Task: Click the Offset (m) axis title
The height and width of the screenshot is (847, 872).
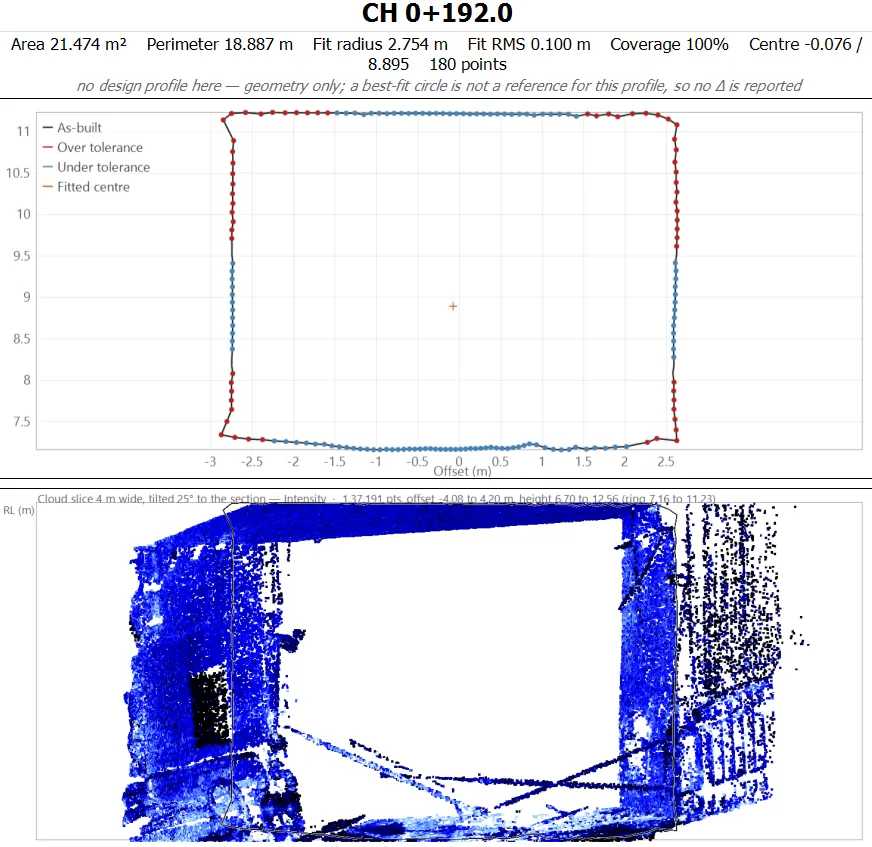Action: (462, 472)
